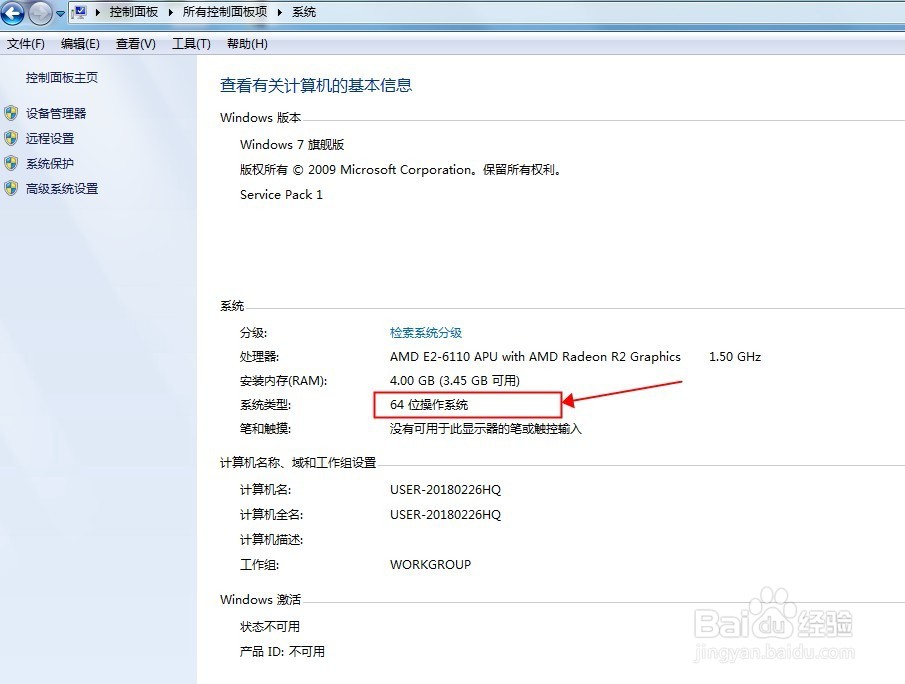Open the 查看(V) menu
Viewport: 905px width, 684px height.
tap(136, 44)
